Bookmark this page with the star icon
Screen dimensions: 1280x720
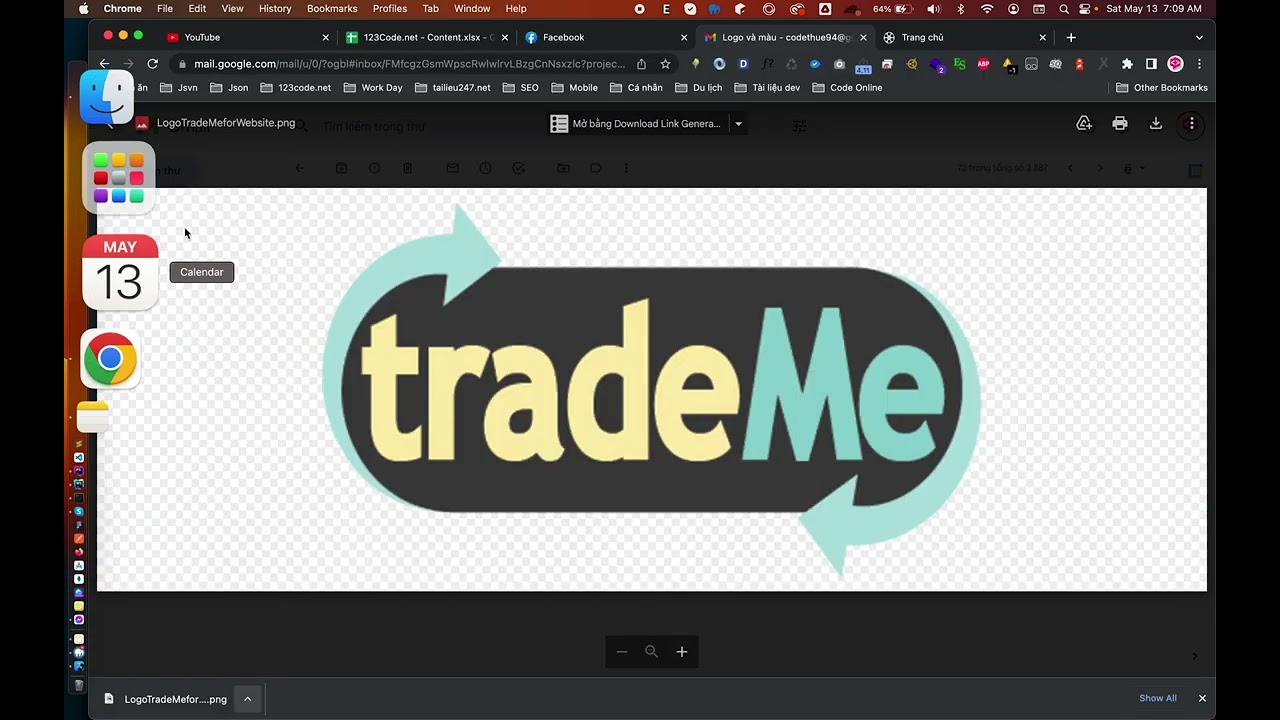coord(665,63)
